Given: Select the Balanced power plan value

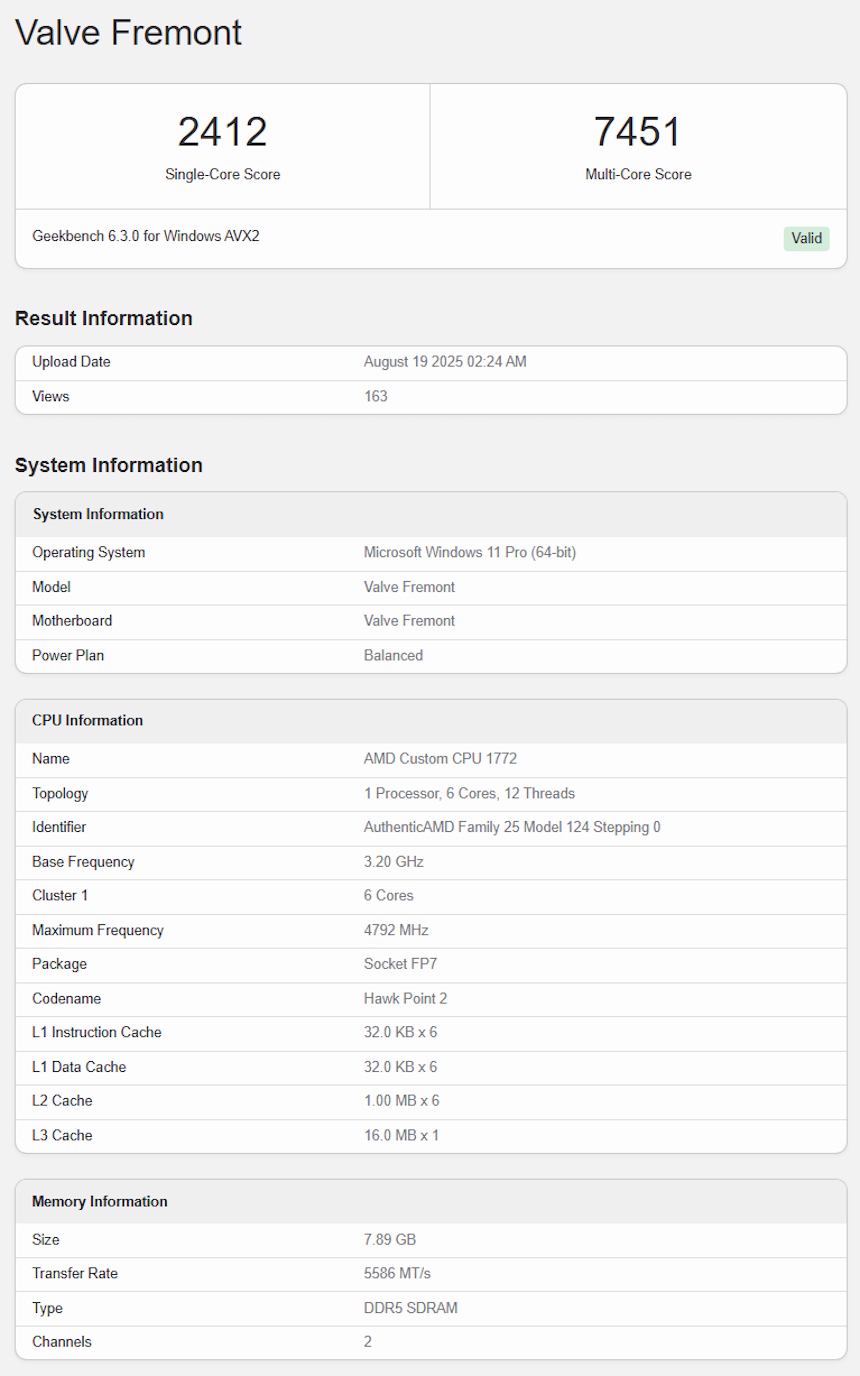Looking at the screenshot, I should pos(391,655).
